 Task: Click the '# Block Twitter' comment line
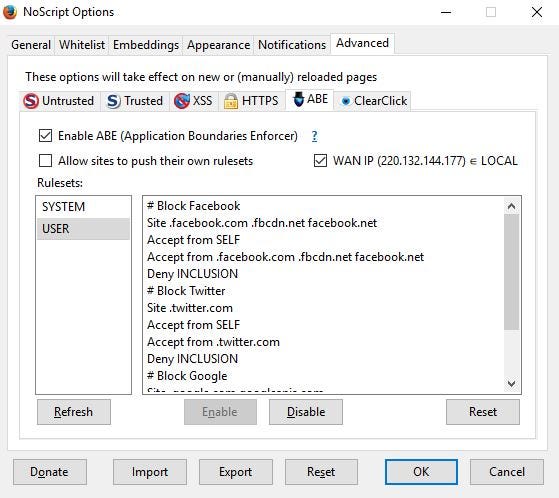(186, 291)
